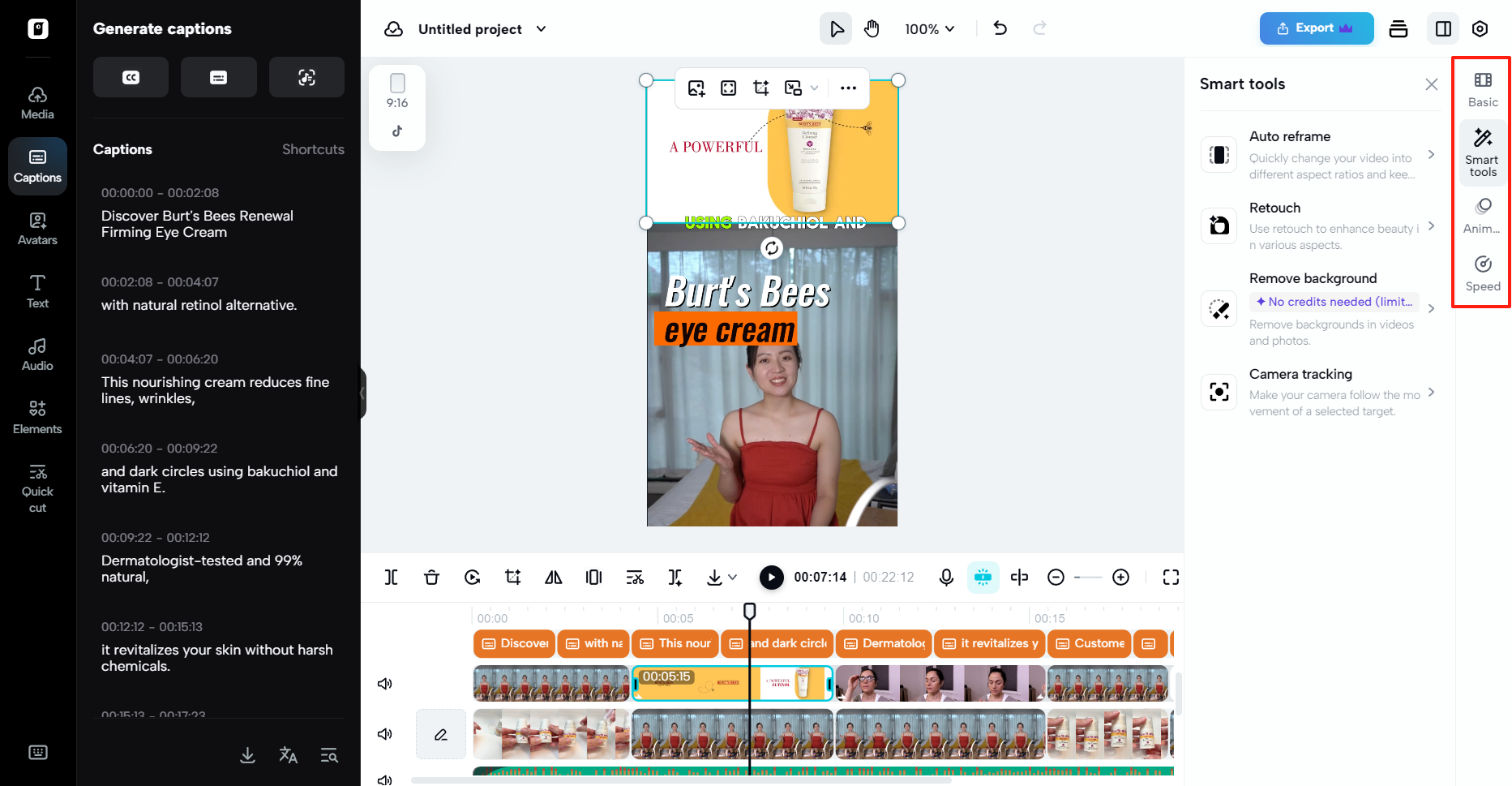Undo the last action
The height and width of the screenshot is (786, 1512).
pos(1000,28)
